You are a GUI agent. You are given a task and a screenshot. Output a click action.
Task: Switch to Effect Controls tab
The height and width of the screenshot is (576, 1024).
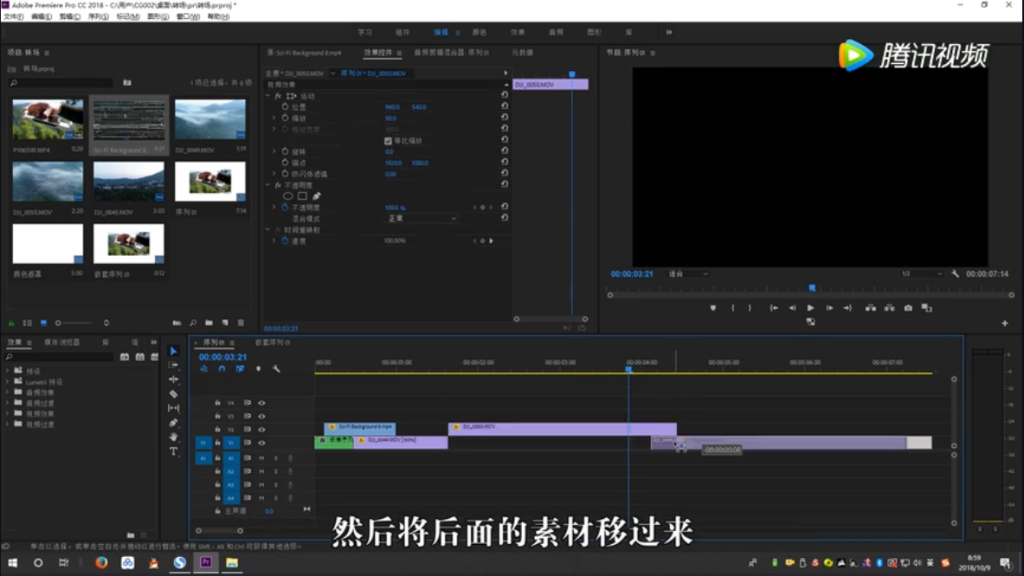[x=378, y=52]
